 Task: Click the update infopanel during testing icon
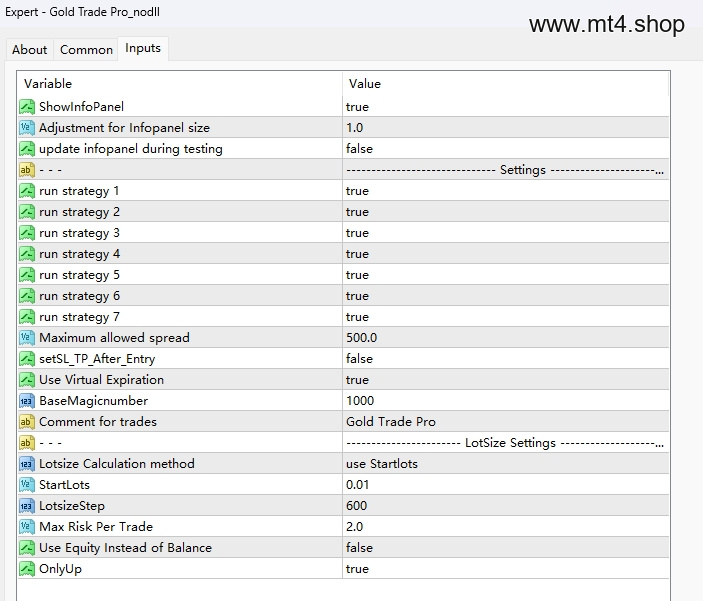click(27, 149)
